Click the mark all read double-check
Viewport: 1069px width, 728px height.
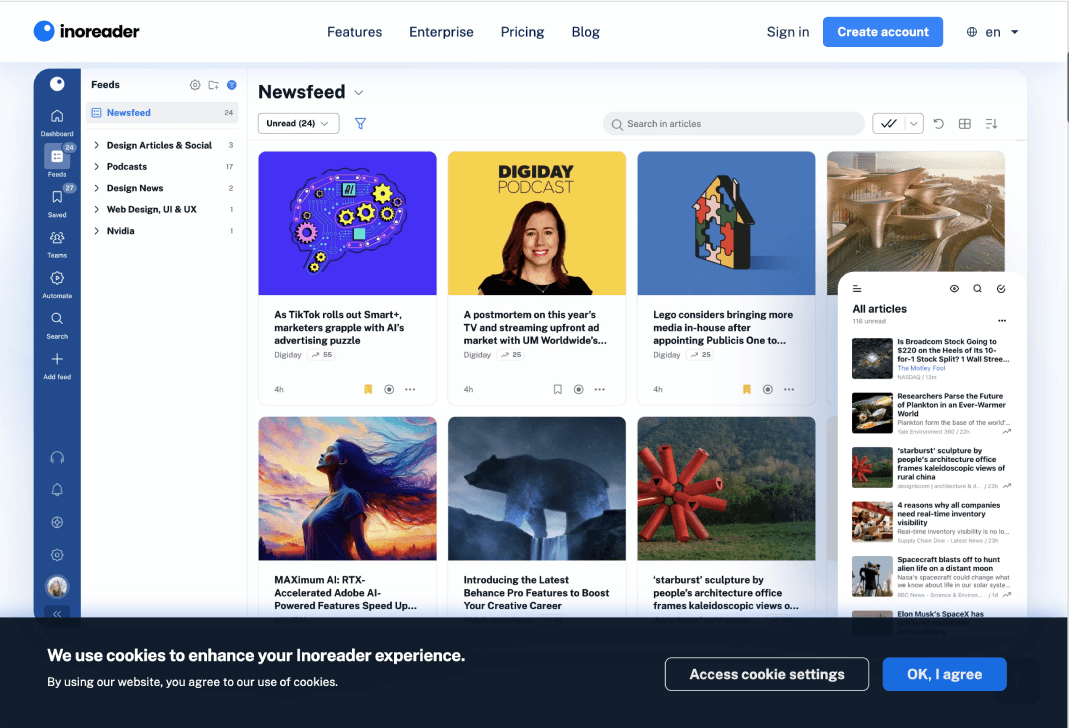click(x=888, y=123)
